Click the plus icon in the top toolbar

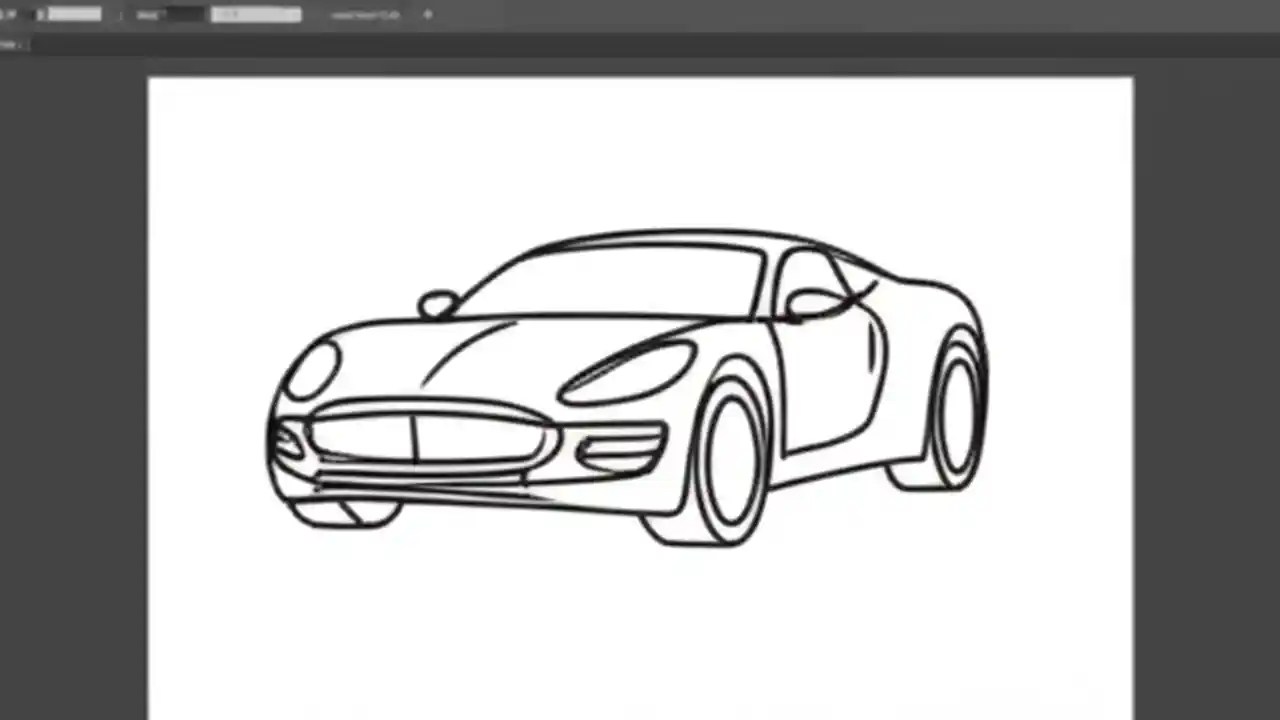click(x=427, y=14)
